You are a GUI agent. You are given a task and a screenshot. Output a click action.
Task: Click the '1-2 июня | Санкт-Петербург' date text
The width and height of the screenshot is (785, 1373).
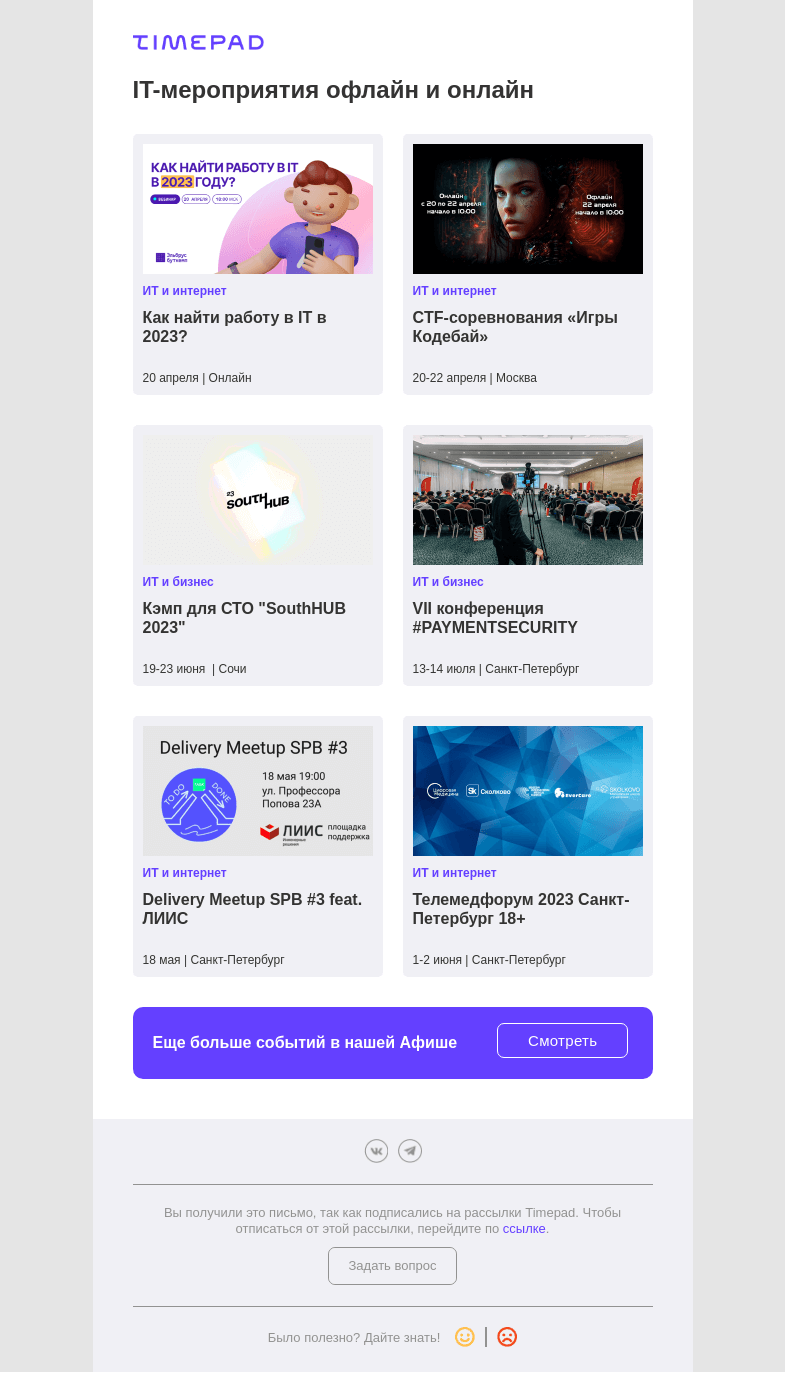489,960
